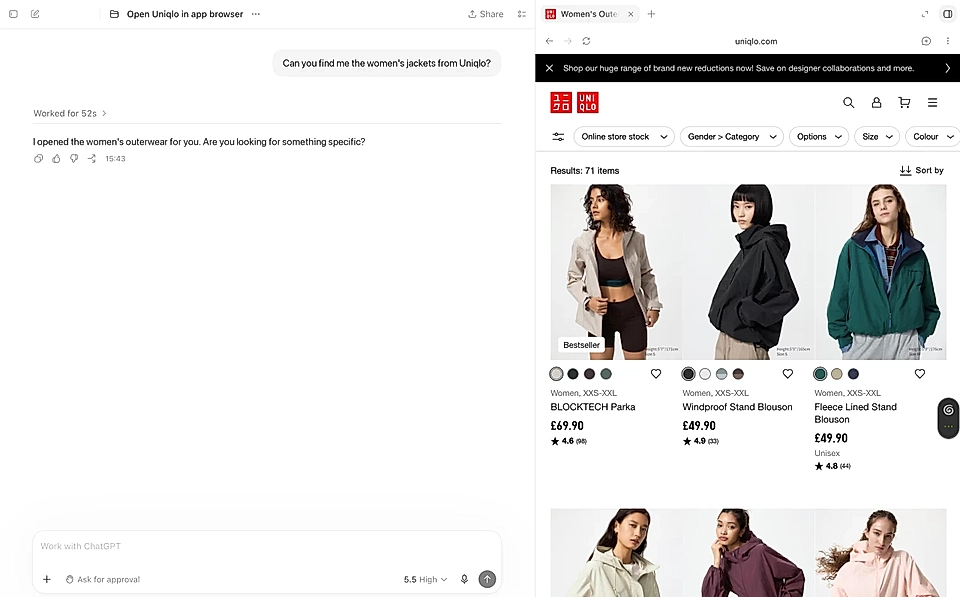Click the English UNIQLO logo
The width and height of the screenshot is (960, 597).
pyautogui.click(x=588, y=102)
